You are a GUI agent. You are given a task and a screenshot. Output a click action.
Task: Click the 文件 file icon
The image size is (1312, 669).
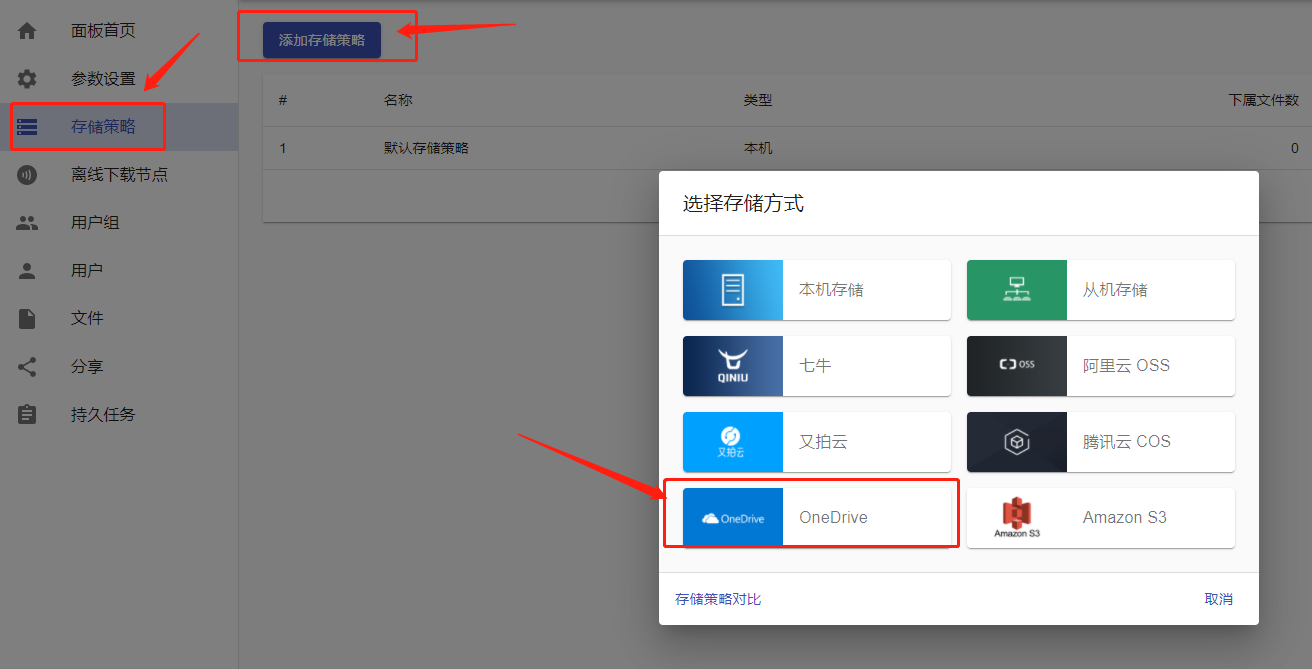[x=27, y=319]
